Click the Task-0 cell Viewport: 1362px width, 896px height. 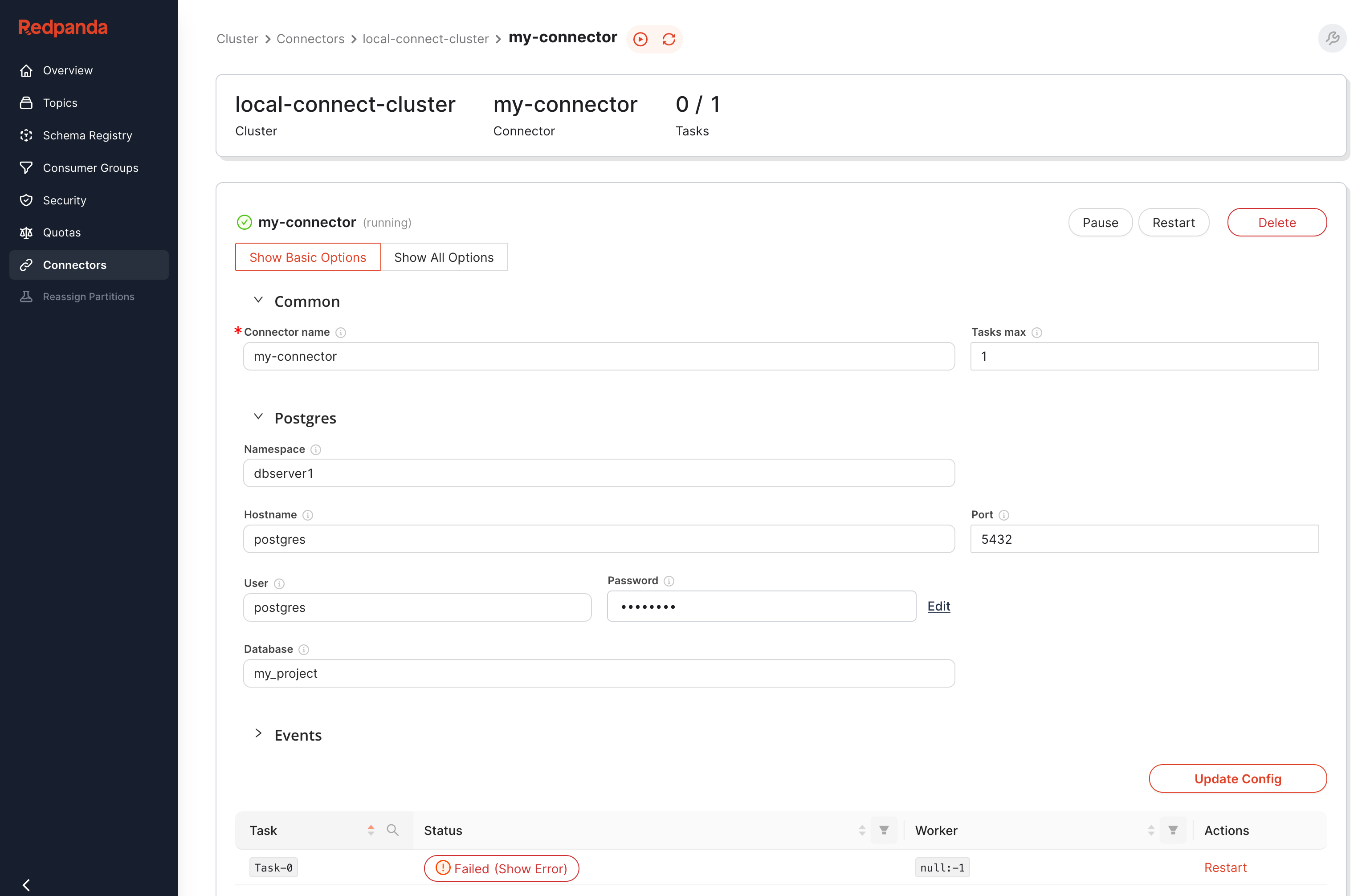click(273, 867)
